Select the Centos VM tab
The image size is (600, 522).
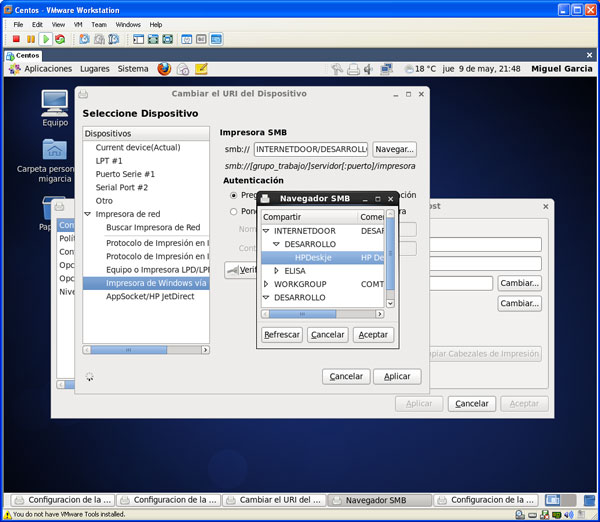[23, 55]
